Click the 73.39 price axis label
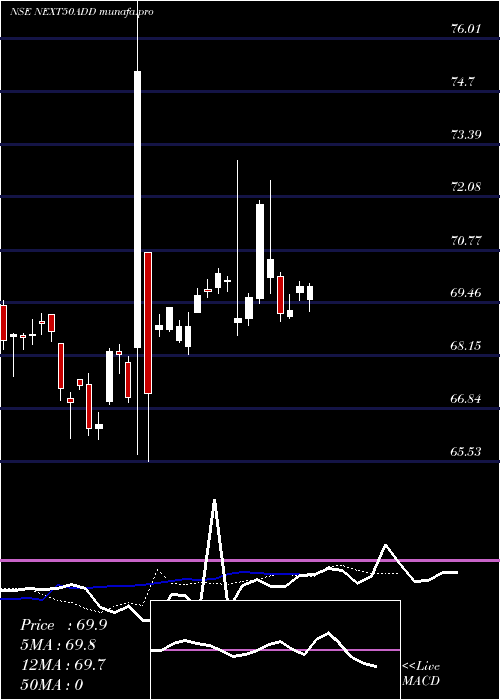The height and width of the screenshot is (700, 500). point(466,134)
